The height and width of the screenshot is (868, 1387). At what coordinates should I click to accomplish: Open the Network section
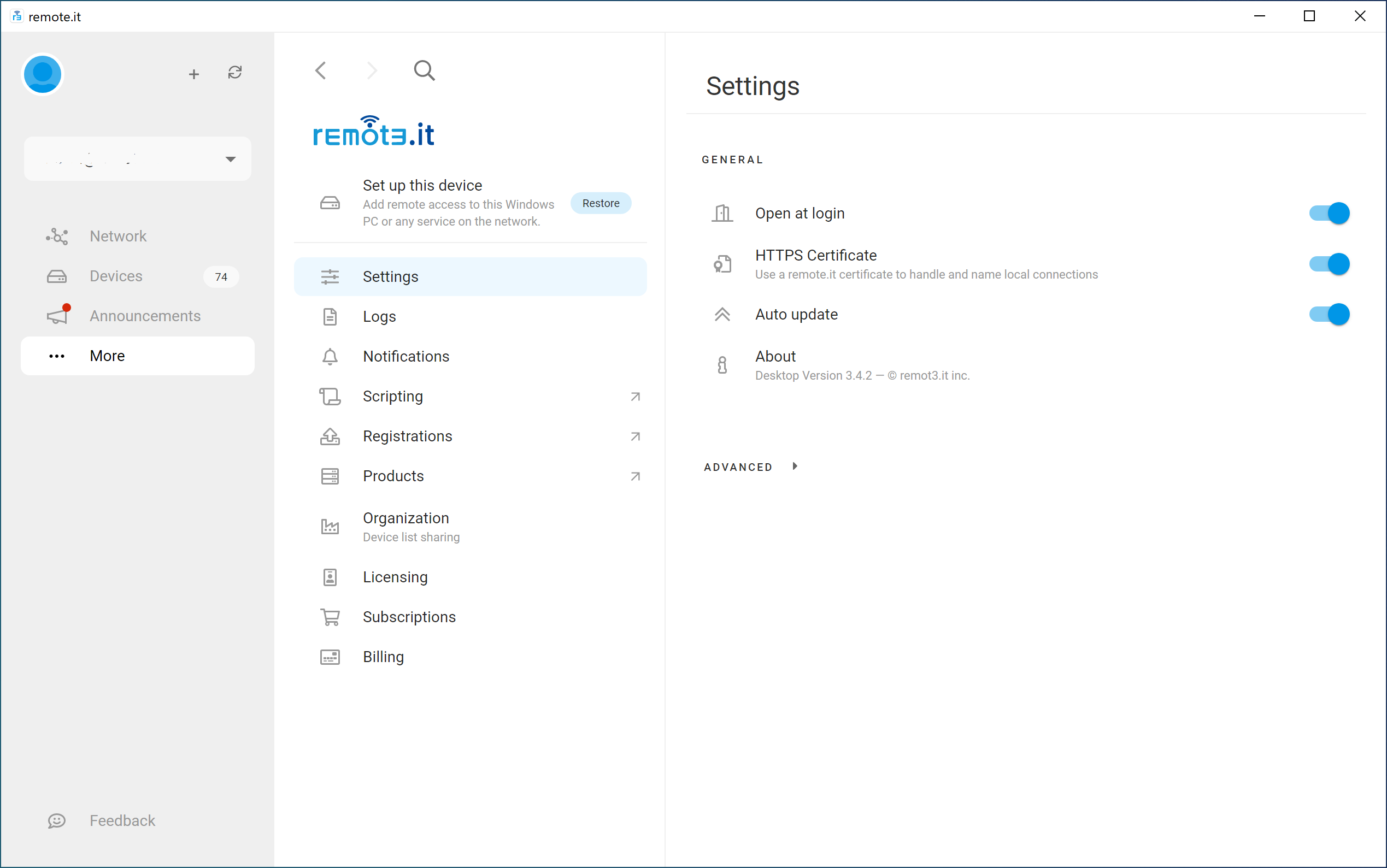(137, 236)
